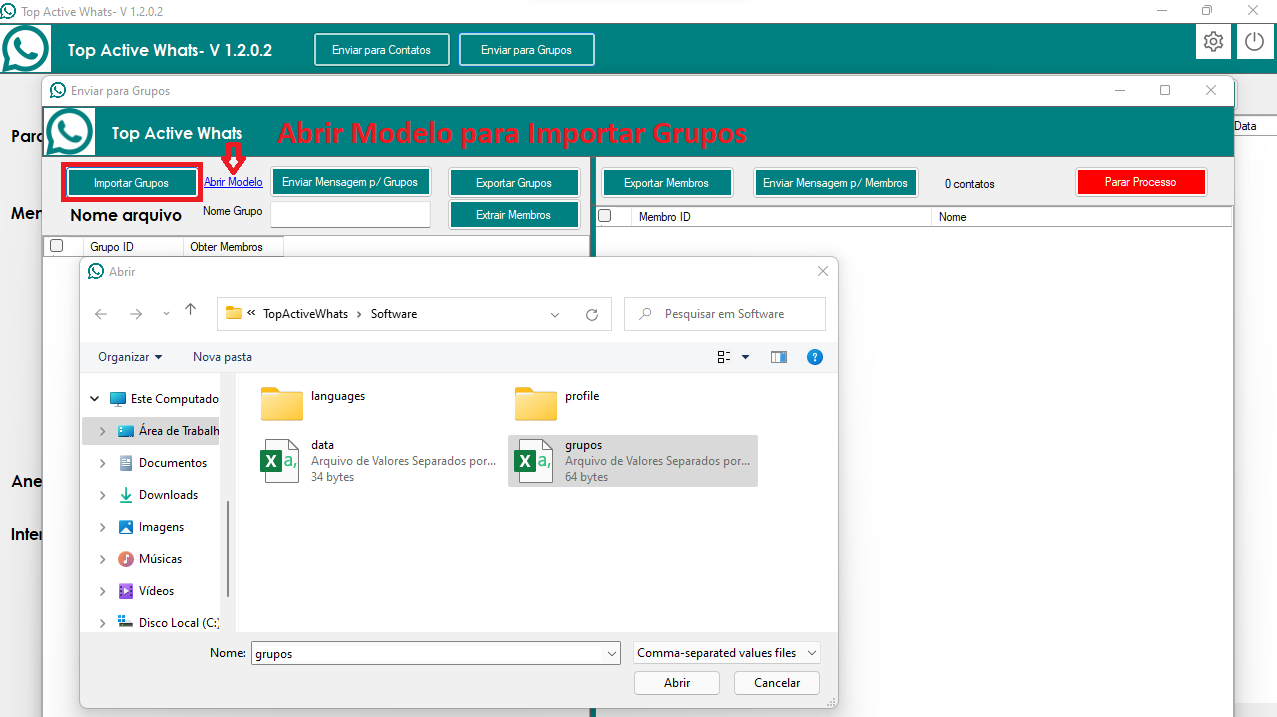Open the help icon in Abrir dialog
Screen dimensions: 1277x717
[815, 357]
